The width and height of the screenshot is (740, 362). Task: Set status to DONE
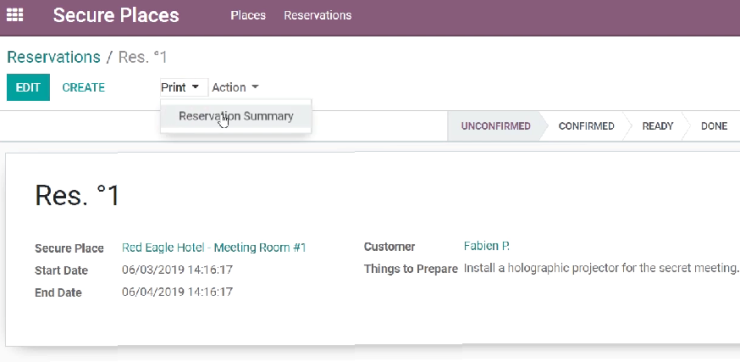[714, 126]
